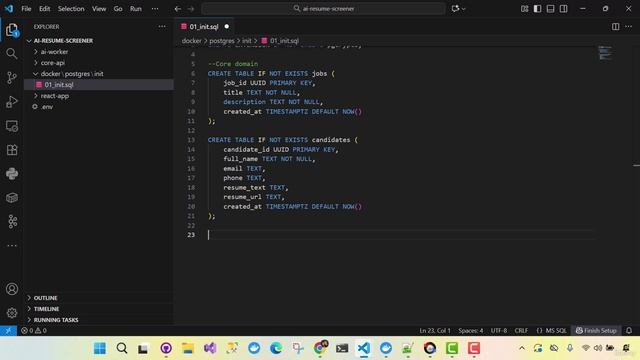Open the Run menu

(136, 9)
